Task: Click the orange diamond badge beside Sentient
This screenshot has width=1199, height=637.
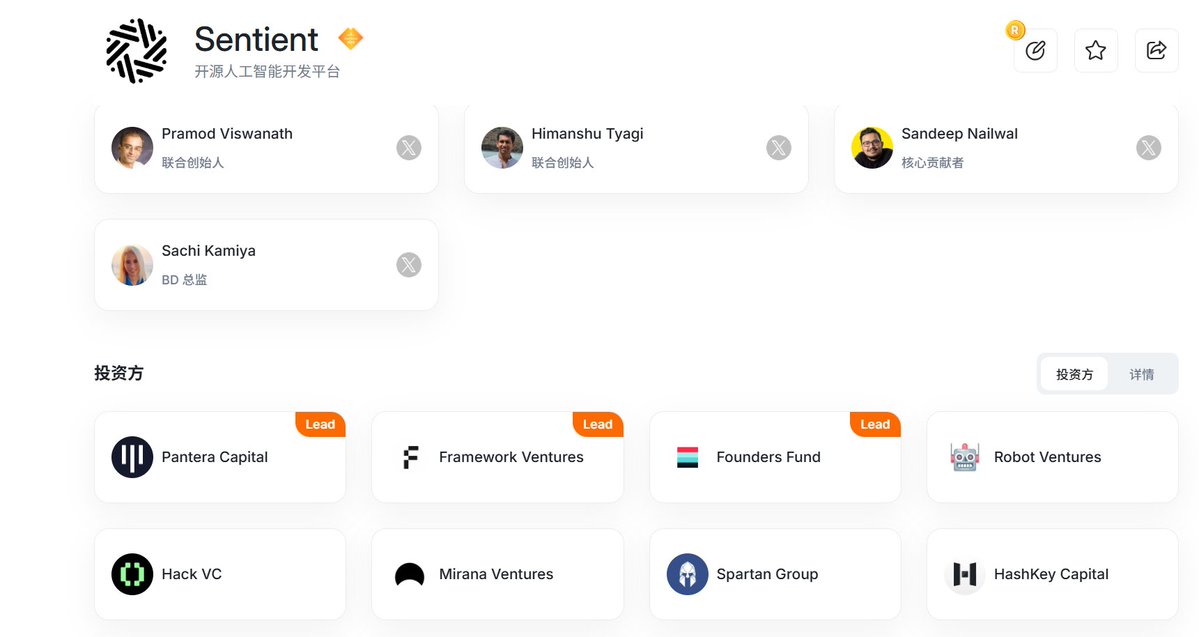Action: pyautogui.click(x=350, y=38)
